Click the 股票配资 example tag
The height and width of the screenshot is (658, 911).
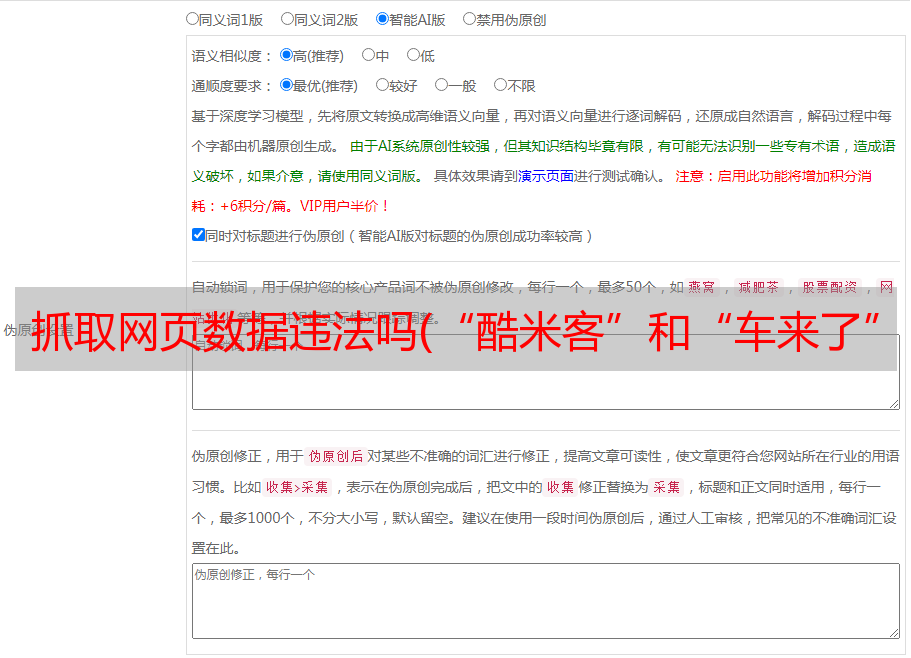click(830, 287)
